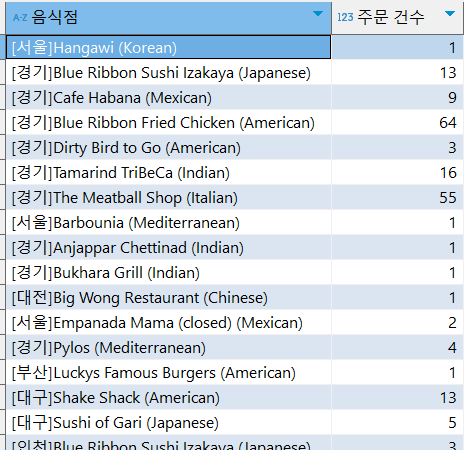
Task: Click order count 13 for Shake Shack
Action: point(398,397)
